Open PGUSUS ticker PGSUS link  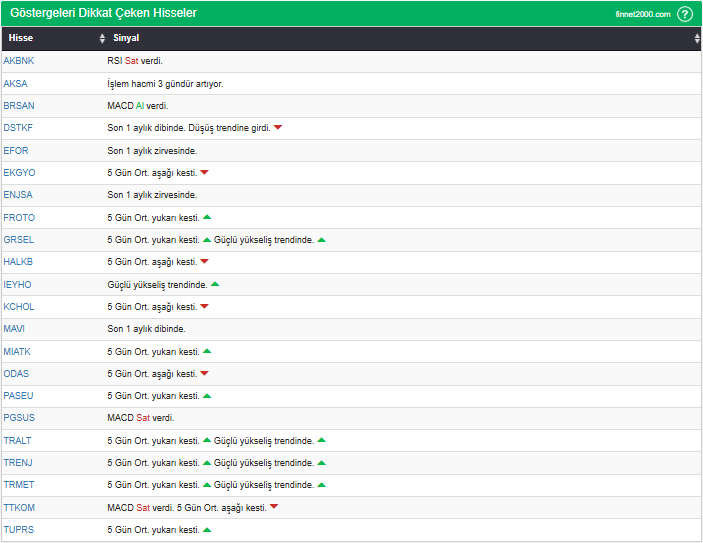click(19, 418)
